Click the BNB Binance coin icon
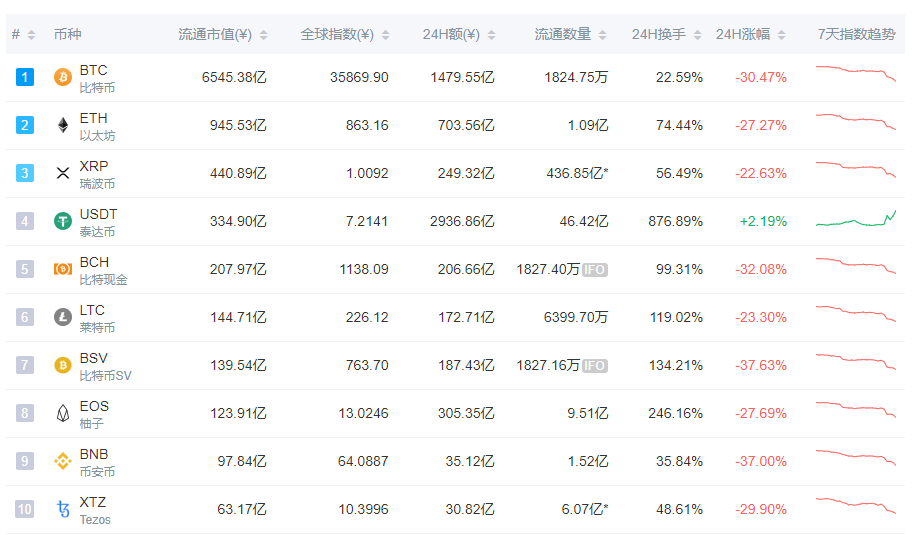920x535 pixels. tap(63, 462)
